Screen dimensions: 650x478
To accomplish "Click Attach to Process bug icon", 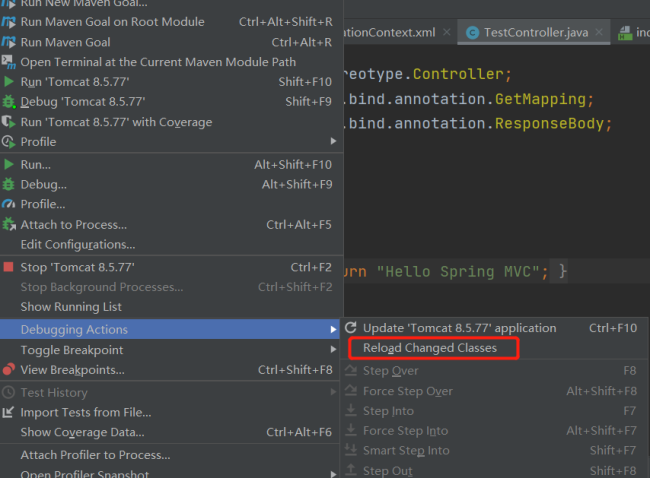I will pyautogui.click(x=9, y=224).
